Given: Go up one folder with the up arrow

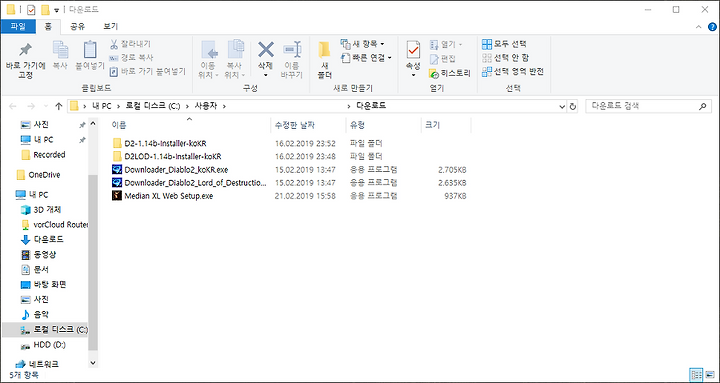Looking at the screenshot, I should [x=58, y=107].
